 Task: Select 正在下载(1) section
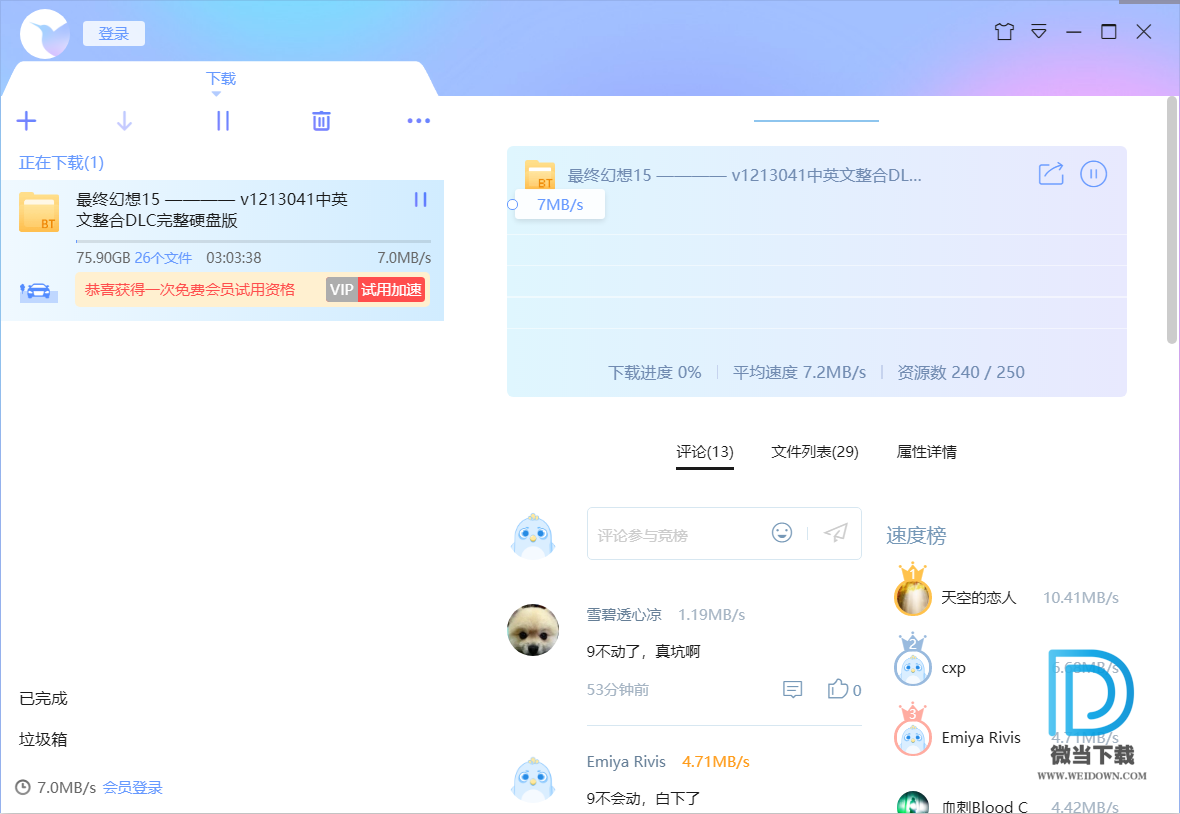tap(62, 162)
